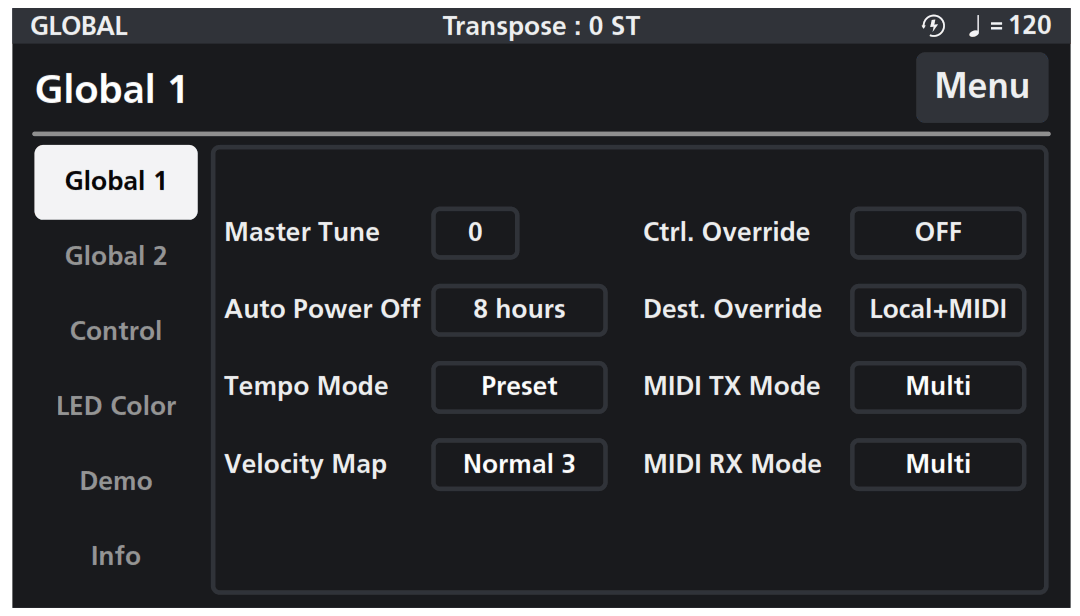Open the Velocity Map Normal 3 selector
The width and height of the screenshot is (1080, 616).
[519, 464]
